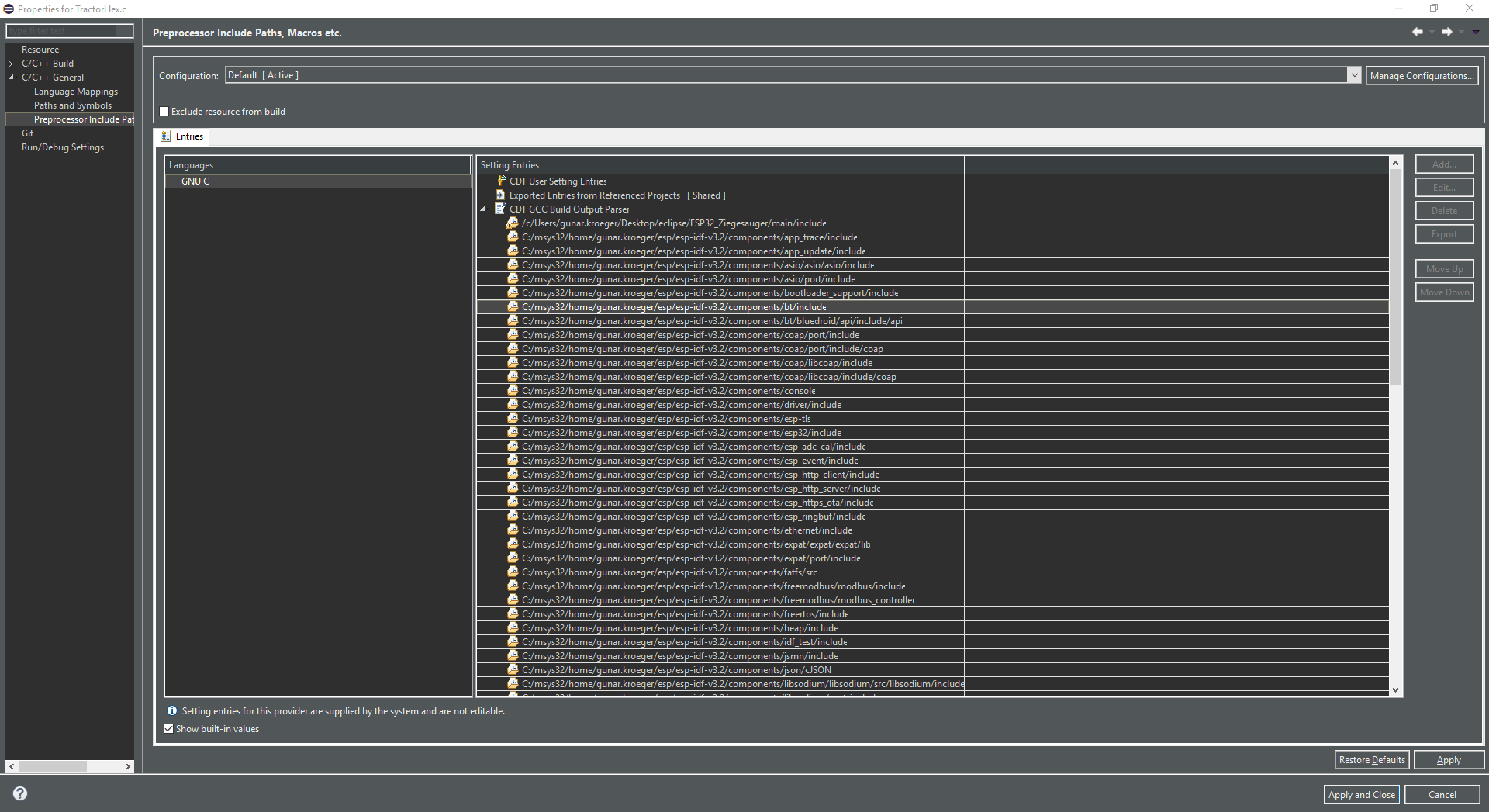Screen dimensions: 1489x812
Task: Click include folder icon of components/console entry
Action: pyautogui.click(x=513, y=390)
